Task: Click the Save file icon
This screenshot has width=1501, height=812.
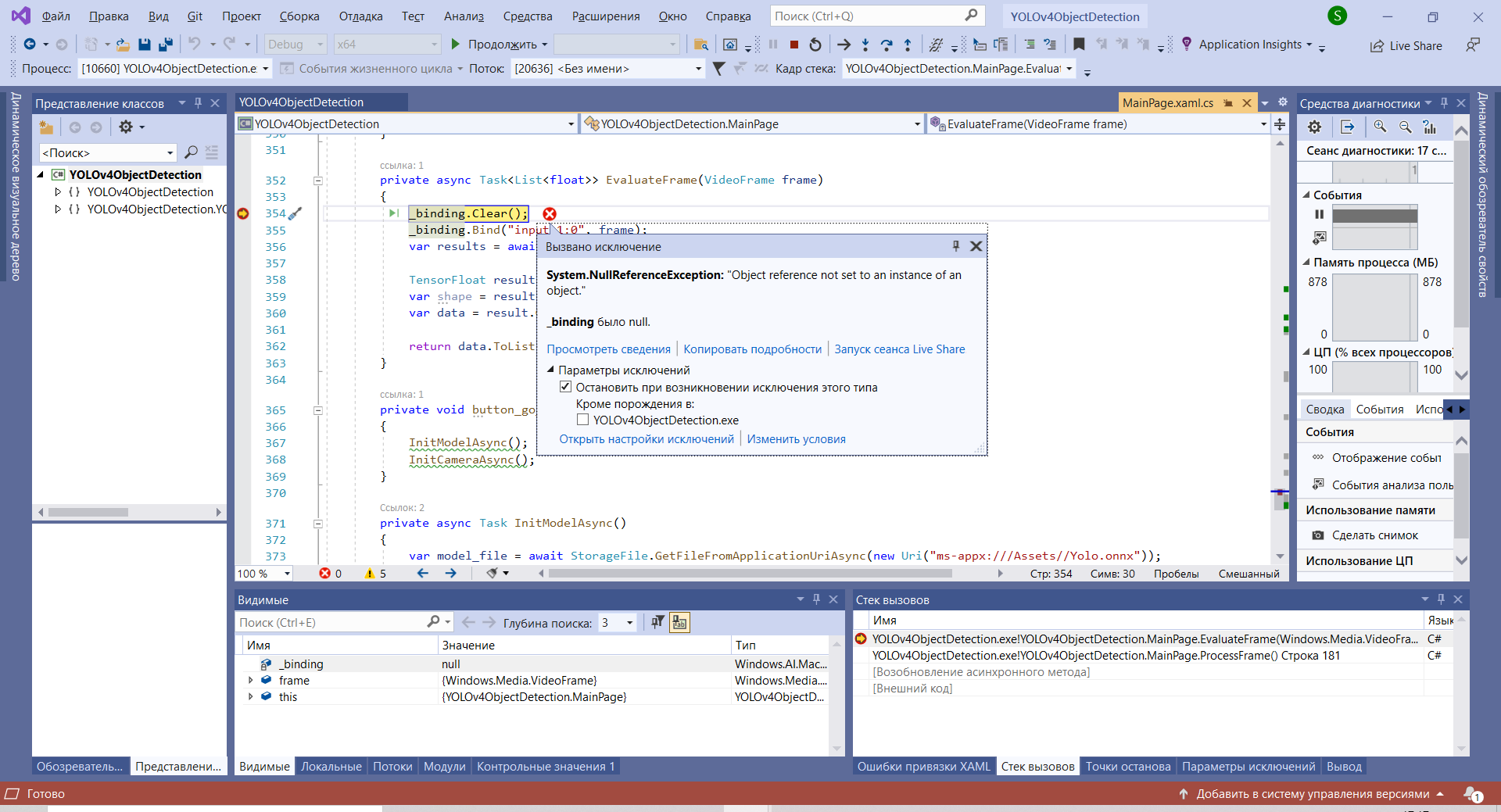Action: point(145,45)
